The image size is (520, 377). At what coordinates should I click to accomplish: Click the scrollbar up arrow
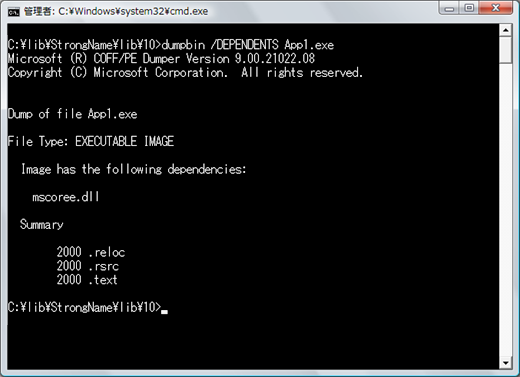(506, 31)
